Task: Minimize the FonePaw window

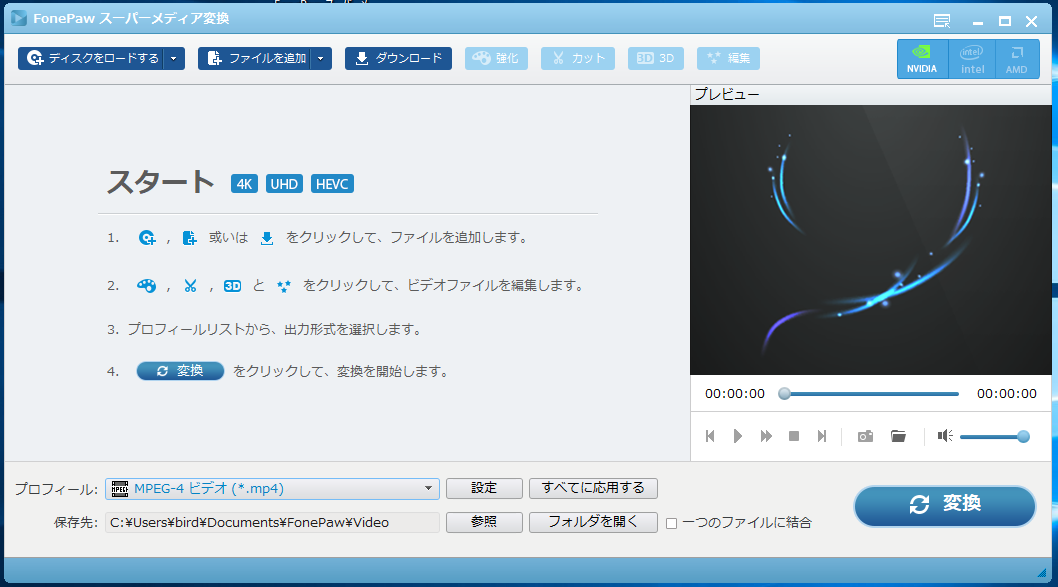Action: tap(978, 22)
